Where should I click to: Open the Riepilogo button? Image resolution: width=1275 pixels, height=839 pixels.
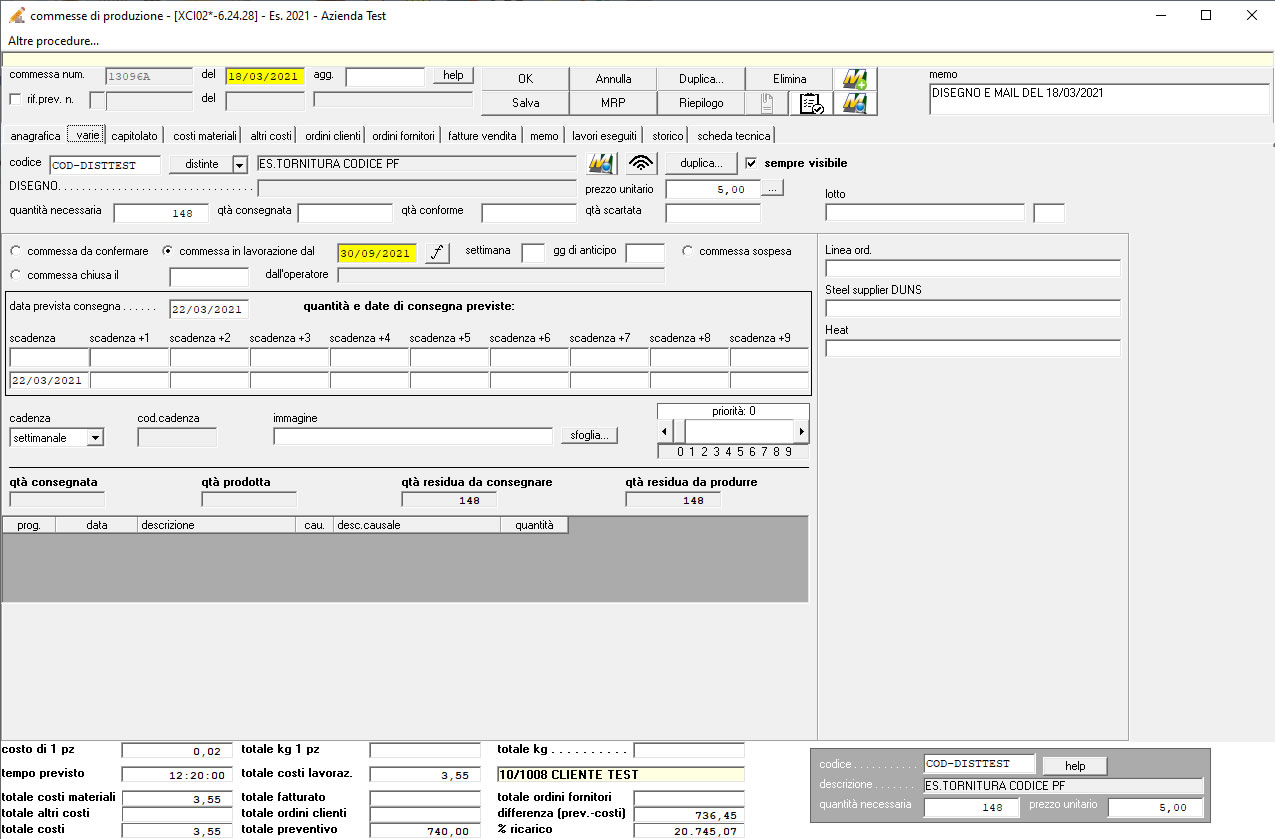point(701,103)
